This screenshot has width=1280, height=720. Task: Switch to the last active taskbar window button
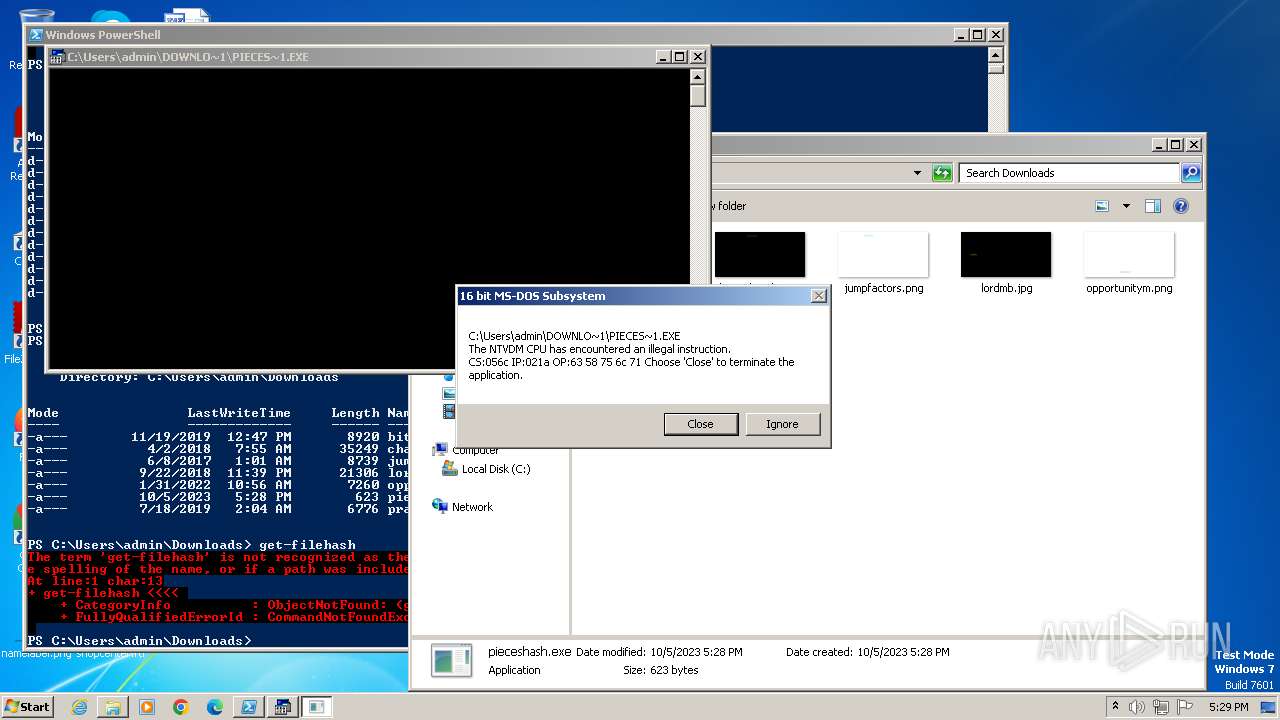click(x=316, y=707)
